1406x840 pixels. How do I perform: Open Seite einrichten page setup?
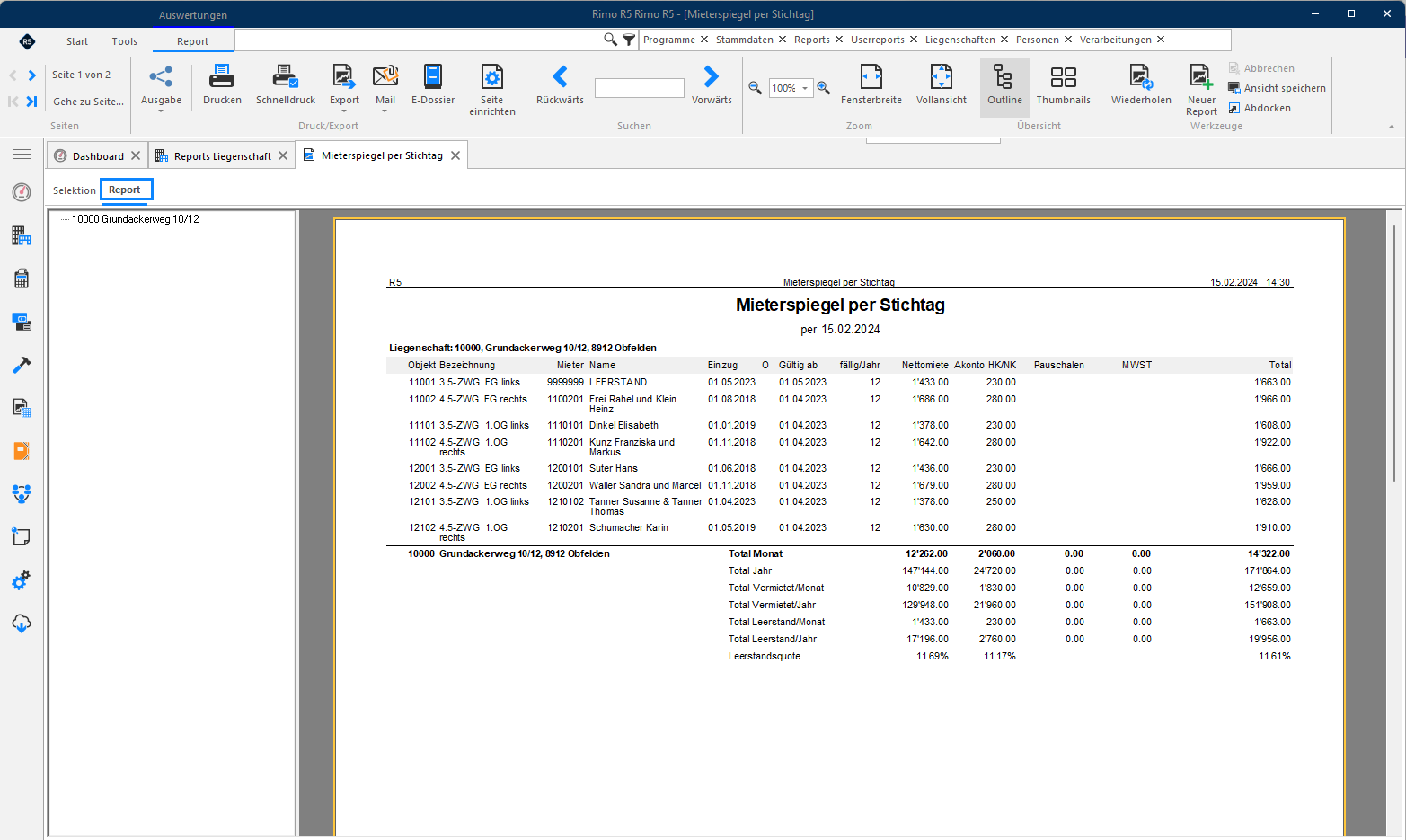pos(492,90)
